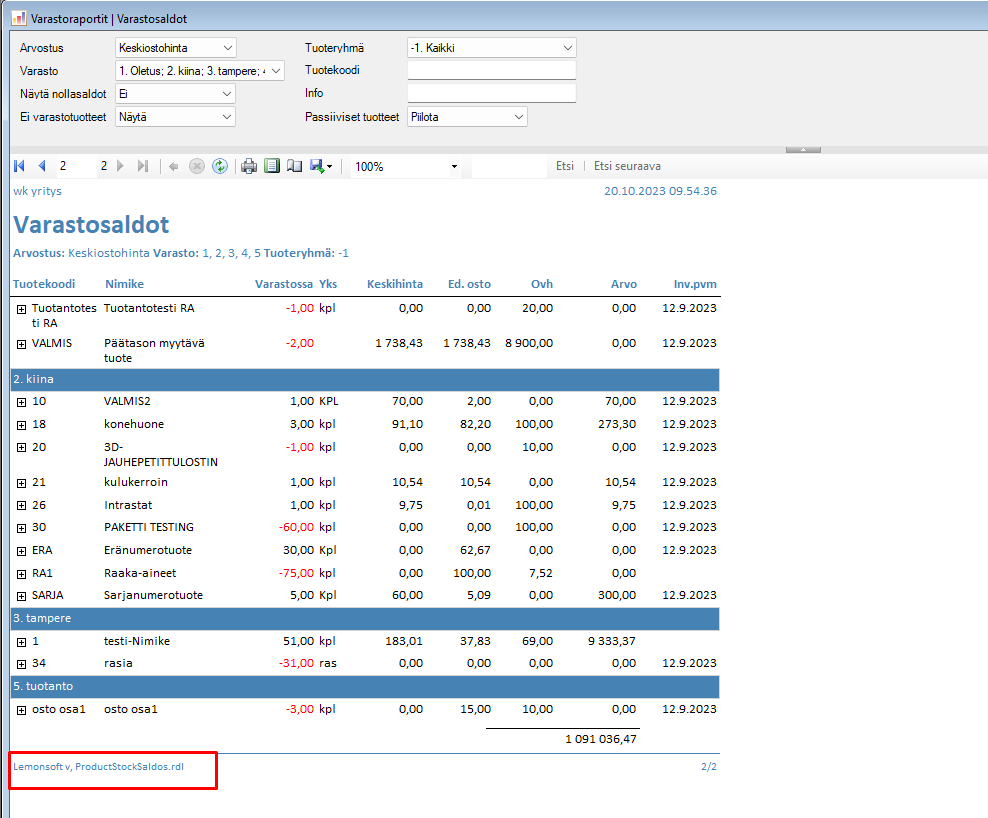
Task: Open the zoom level 100% dropdown
Action: 454,167
